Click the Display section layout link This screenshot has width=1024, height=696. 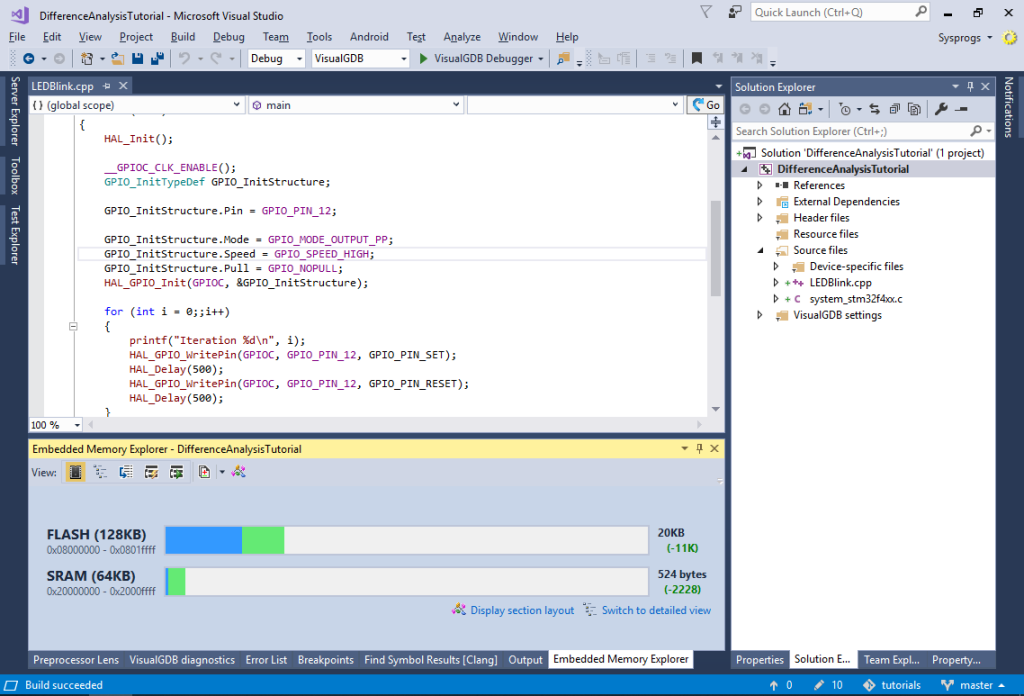521,610
